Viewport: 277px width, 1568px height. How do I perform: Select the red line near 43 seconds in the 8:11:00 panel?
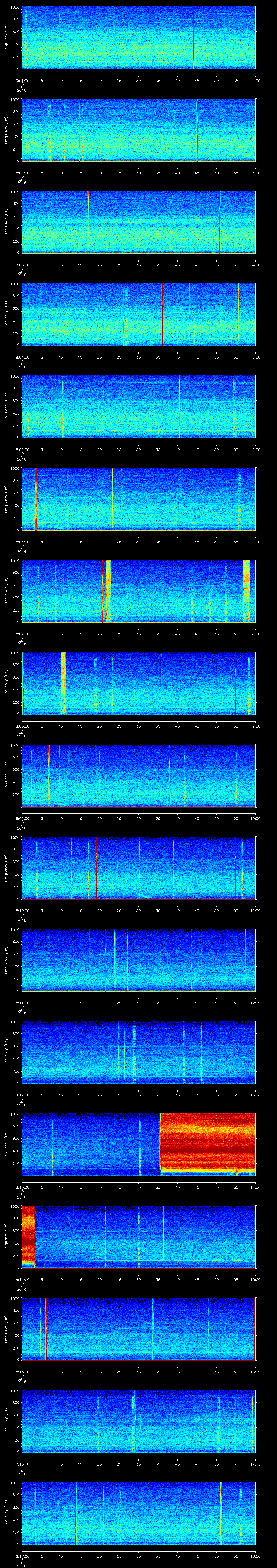191,960
